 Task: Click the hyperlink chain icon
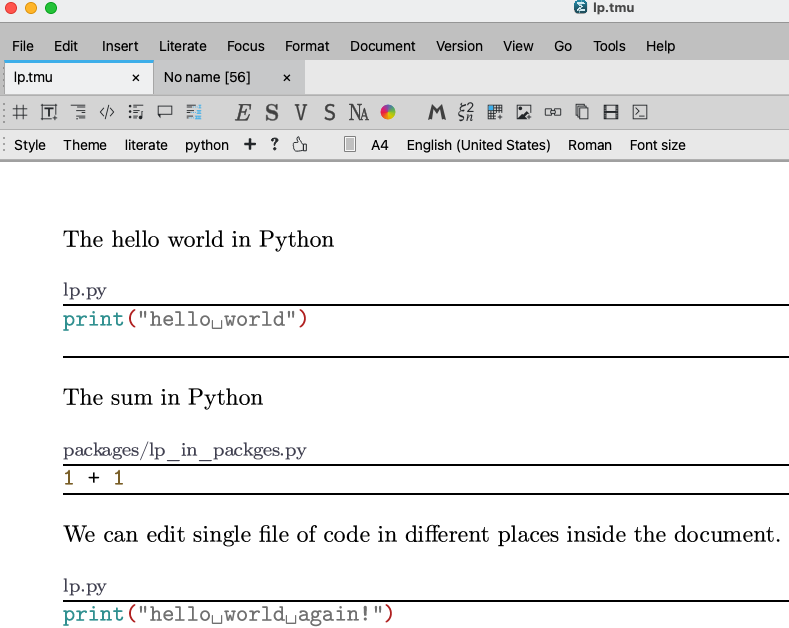[553, 112]
